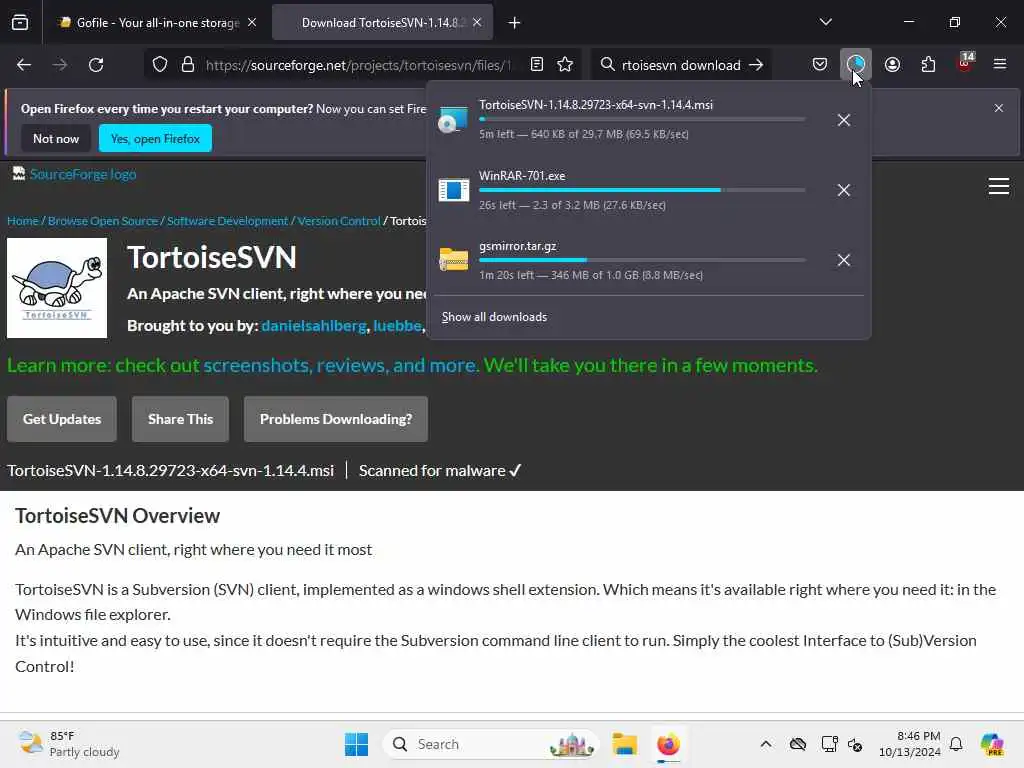Expand the list all tabs dropdown

(825, 22)
